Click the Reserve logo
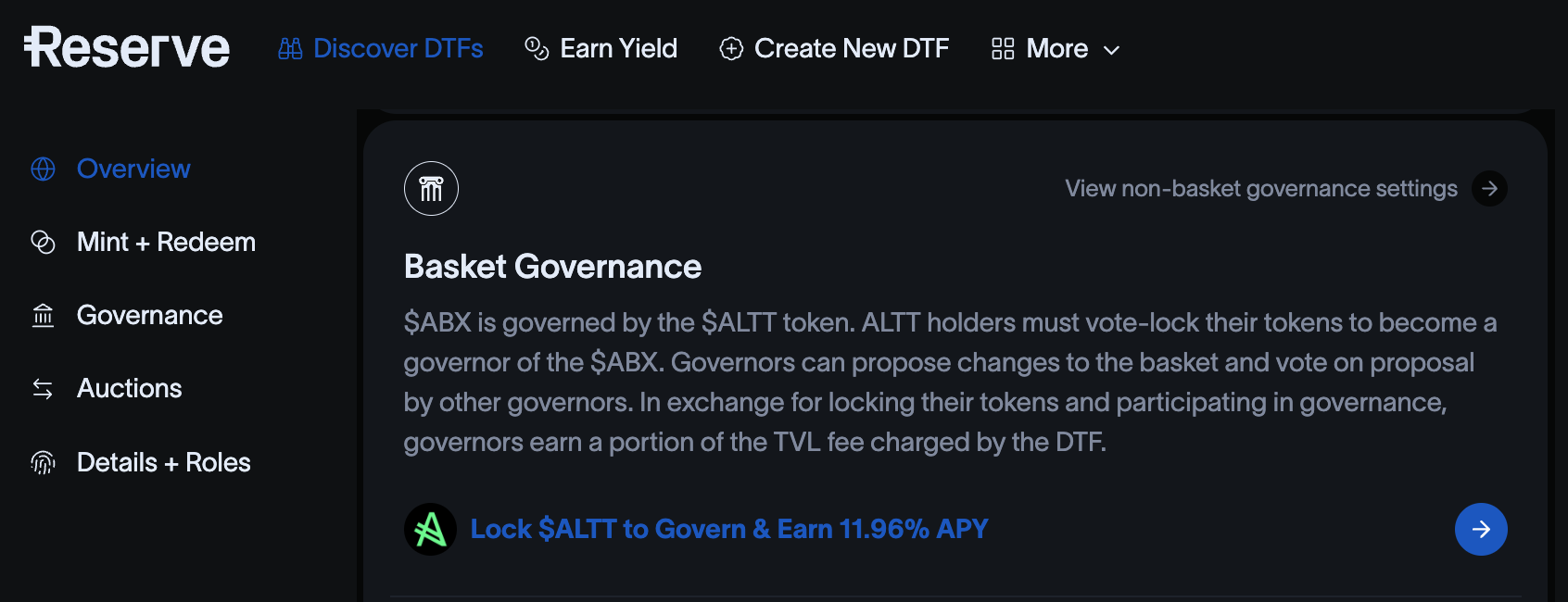 (x=127, y=48)
